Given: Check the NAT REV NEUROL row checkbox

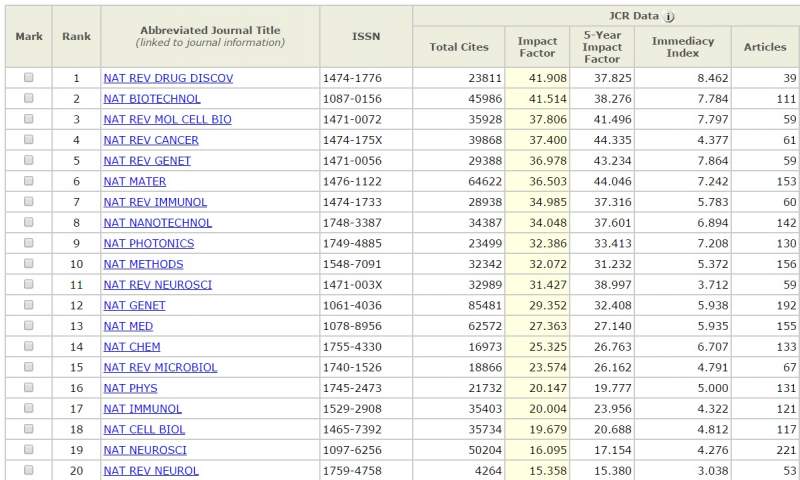Looking at the screenshot, I should click(29, 470).
